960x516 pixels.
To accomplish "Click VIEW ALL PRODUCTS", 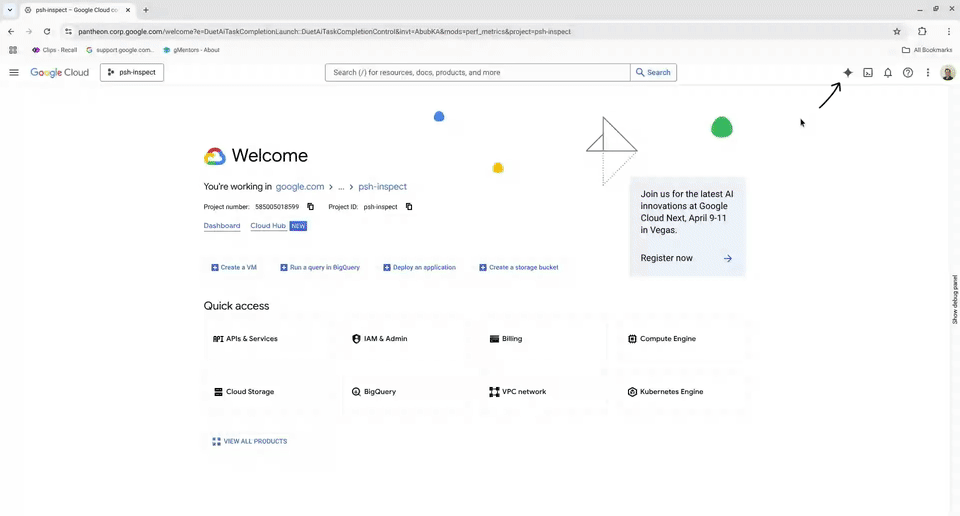I will (x=250, y=441).
